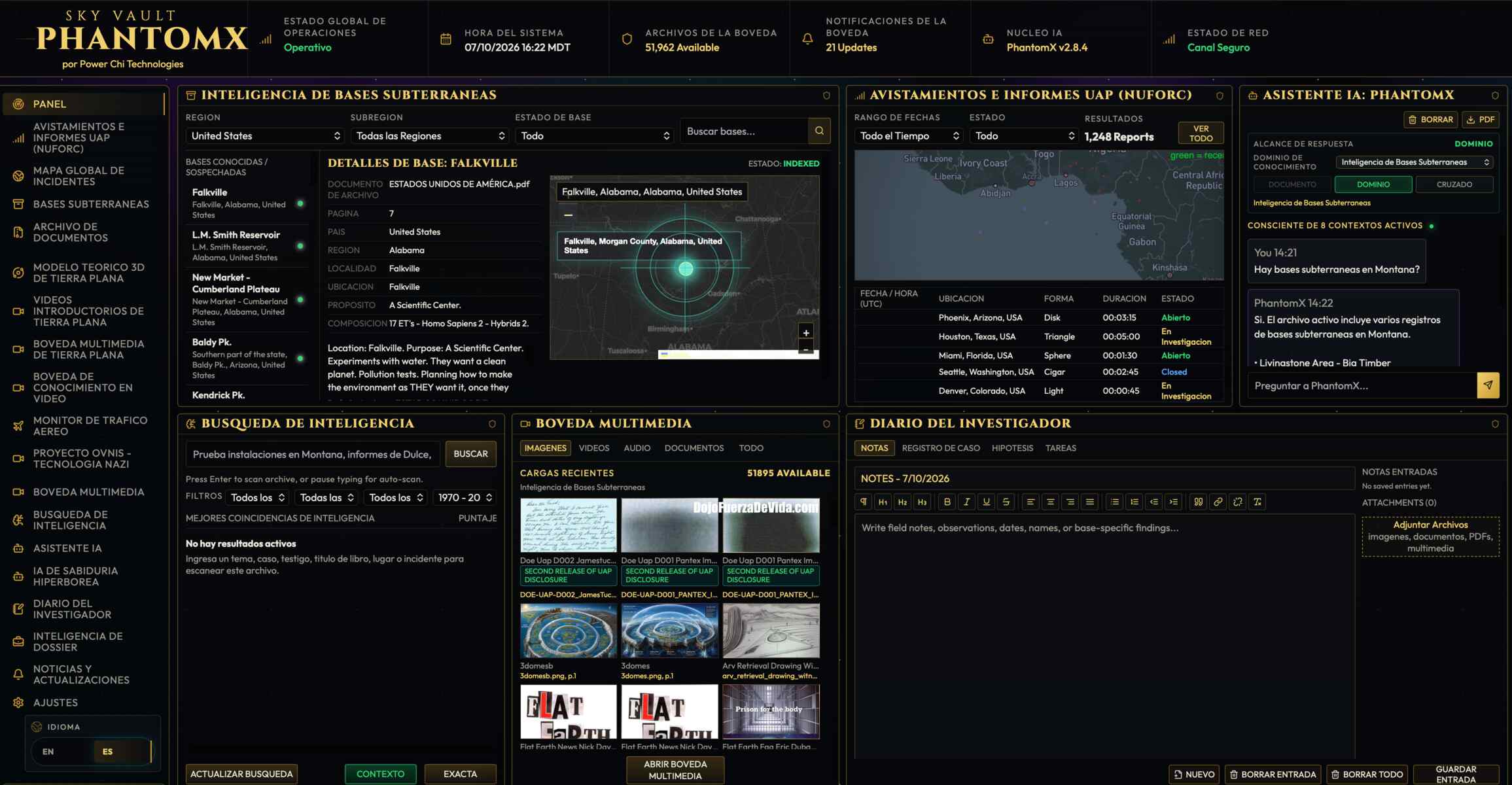Align notes text left

(1030, 502)
